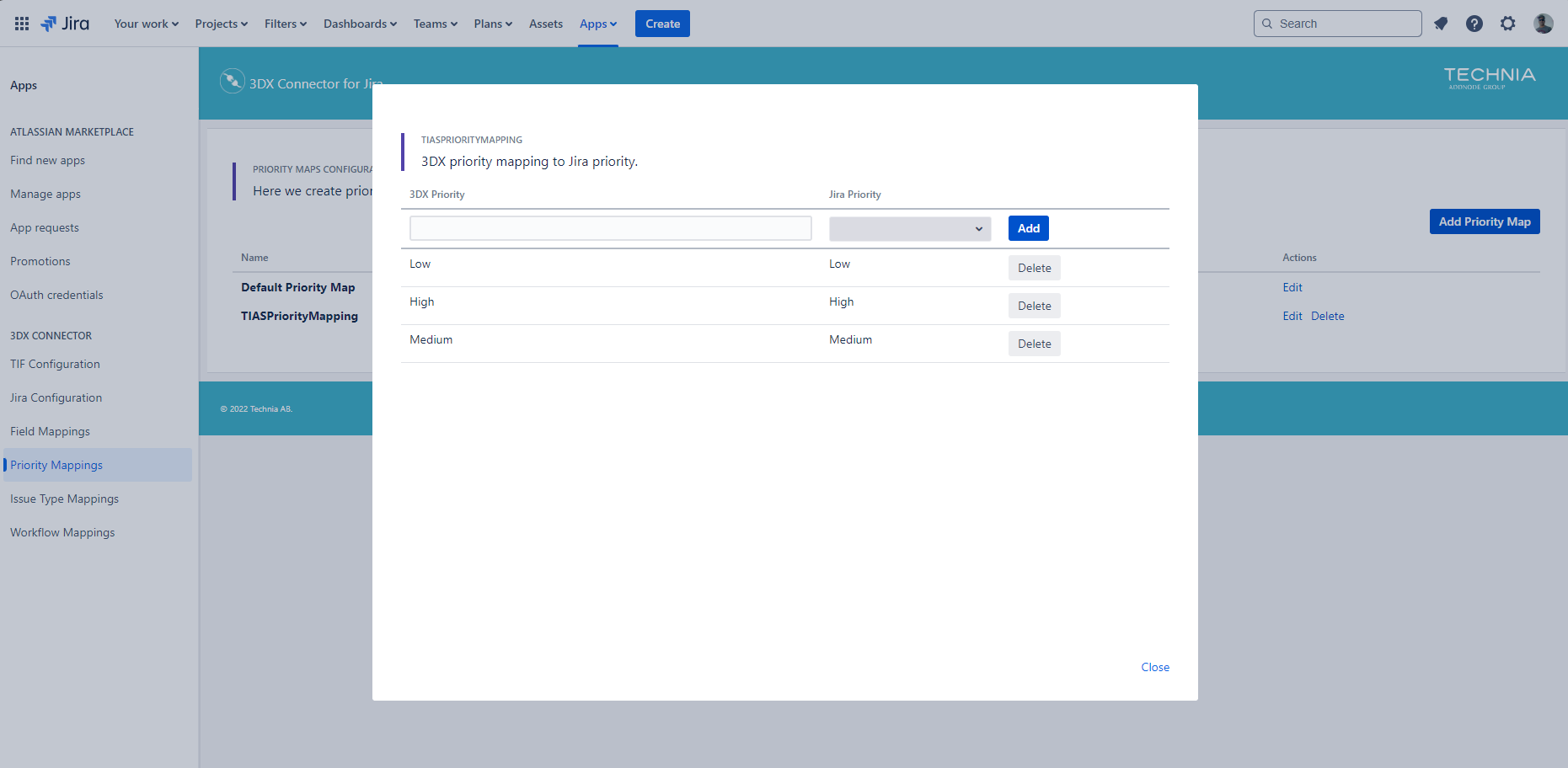This screenshot has width=1568, height=768.
Task: Open the settings gear icon
Action: (x=1507, y=24)
